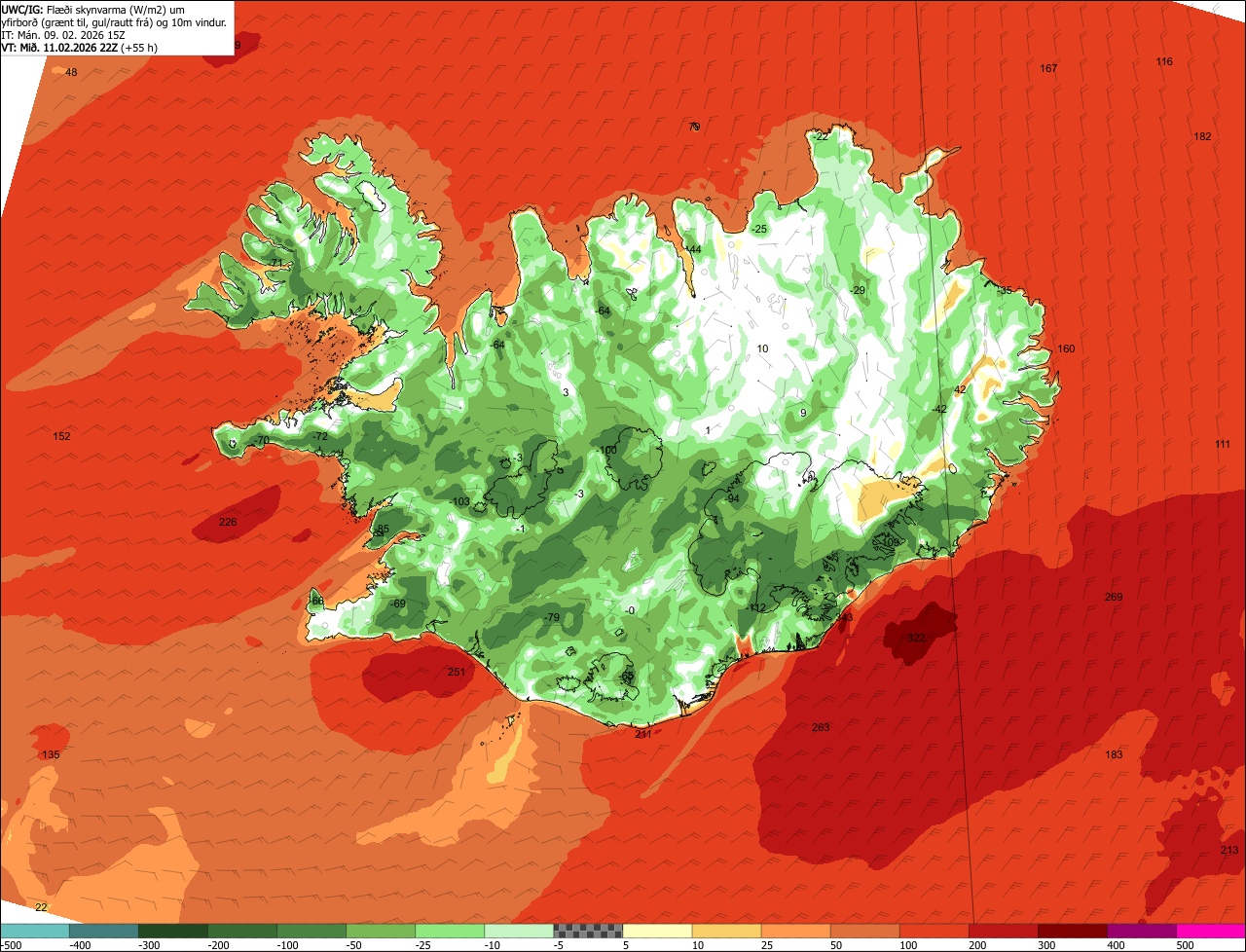Pick the green -200 to -100 legend swatch

pyautogui.click(x=242, y=931)
